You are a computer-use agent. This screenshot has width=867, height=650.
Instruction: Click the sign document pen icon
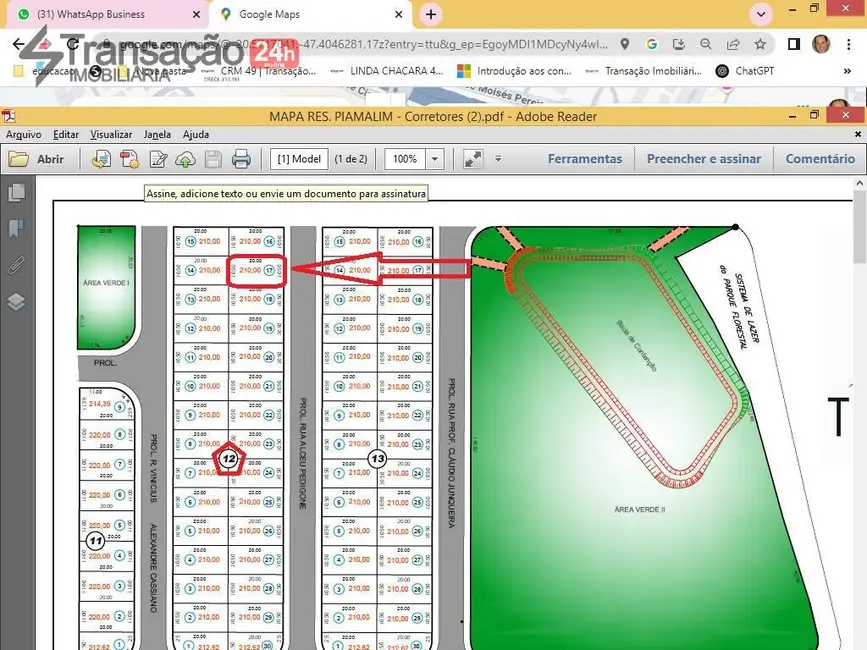click(x=158, y=159)
